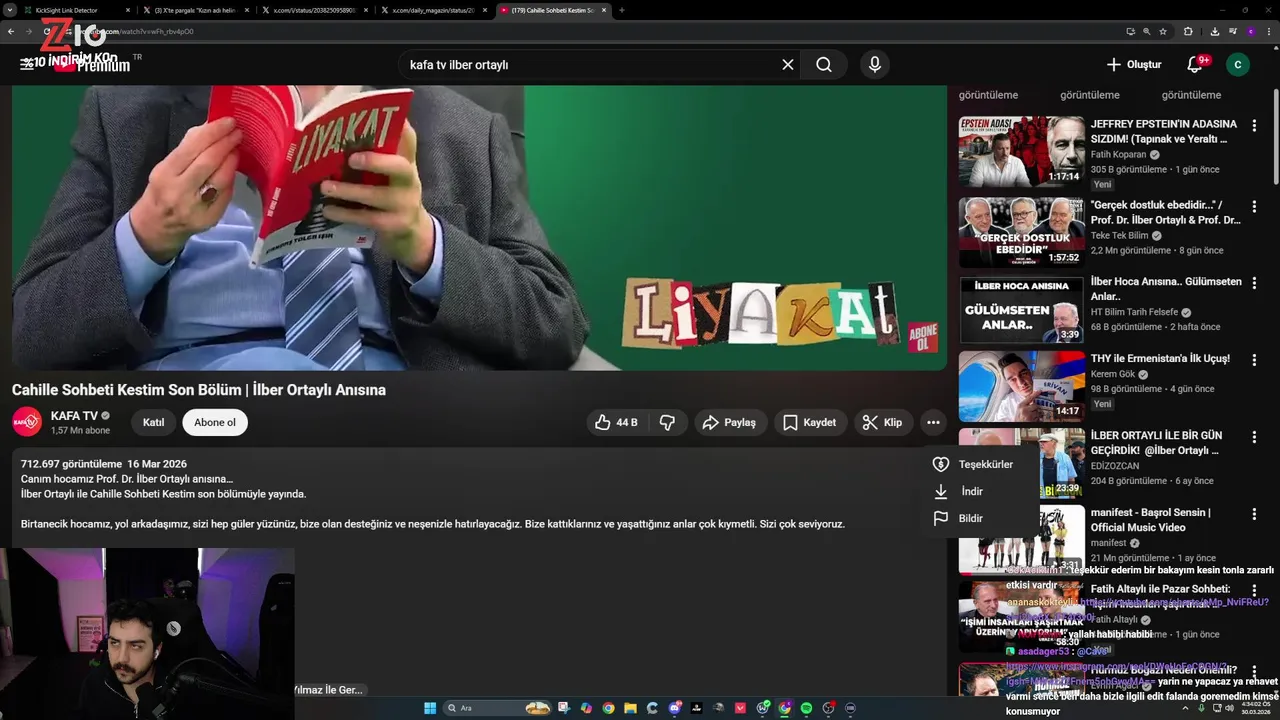Open browser downloads icon
Image resolution: width=1280 pixels, height=720 pixels.
(x=1215, y=31)
